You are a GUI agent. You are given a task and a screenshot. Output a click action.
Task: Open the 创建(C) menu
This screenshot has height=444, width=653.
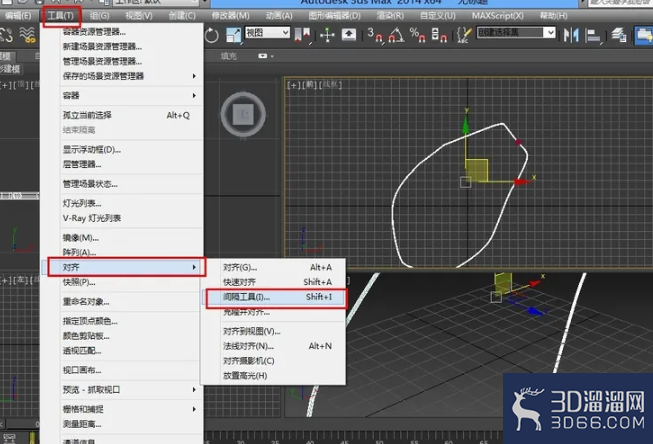(x=182, y=16)
